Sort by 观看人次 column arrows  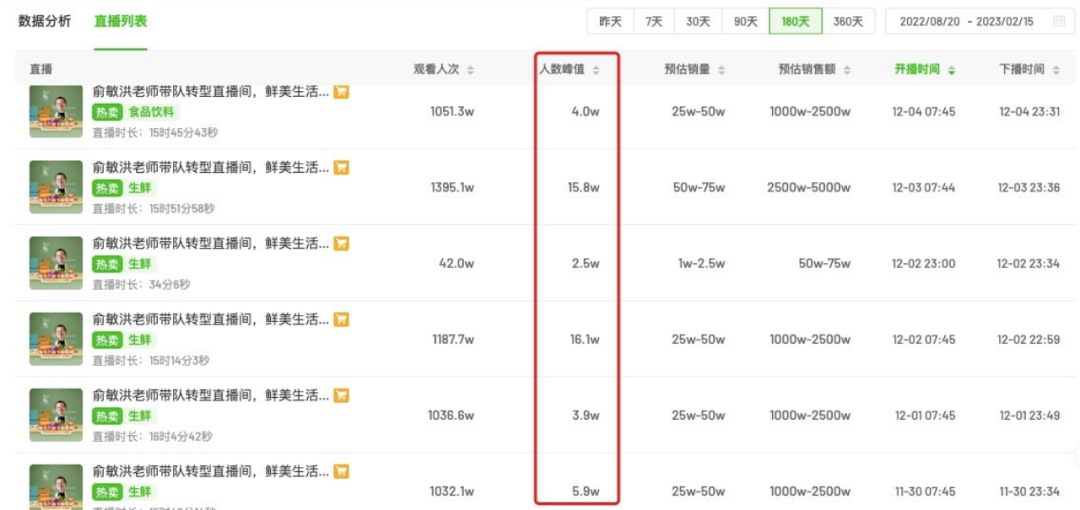(471, 70)
